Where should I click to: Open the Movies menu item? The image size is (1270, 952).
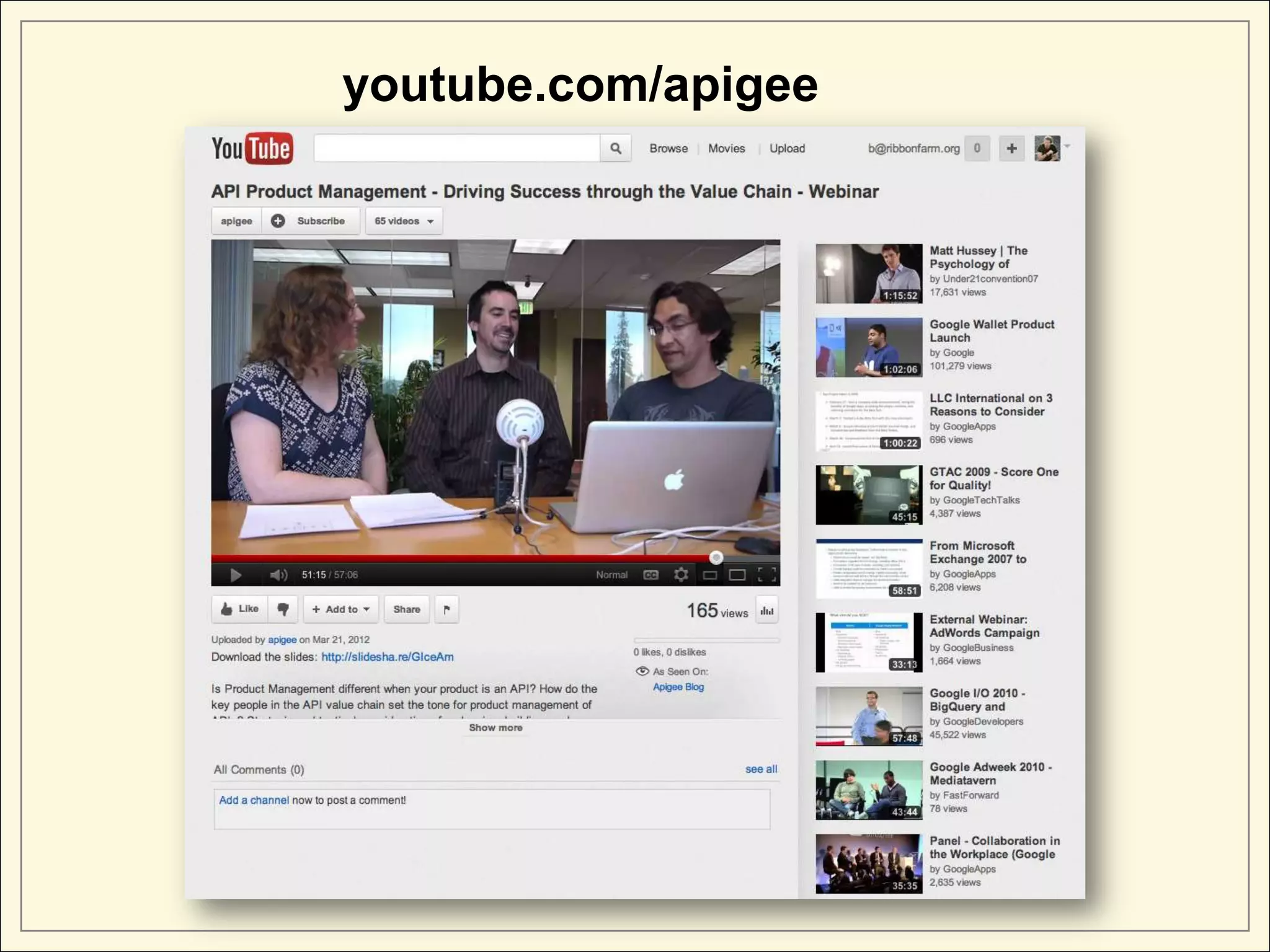(x=727, y=149)
